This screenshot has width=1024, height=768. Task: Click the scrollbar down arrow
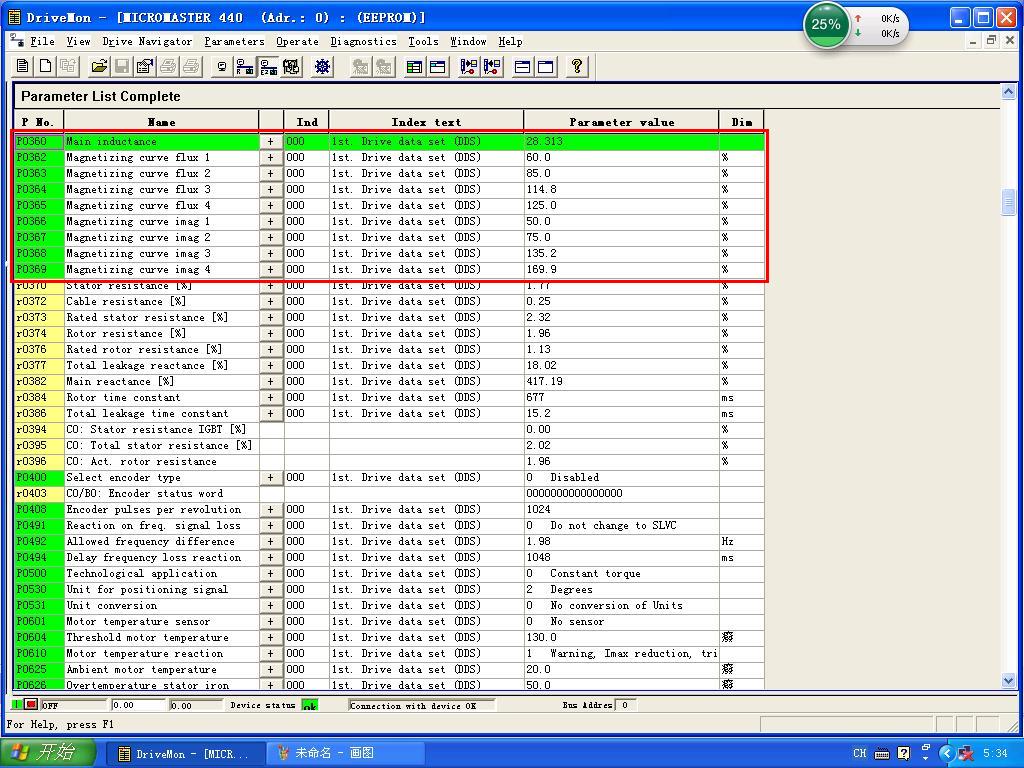click(x=1008, y=680)
